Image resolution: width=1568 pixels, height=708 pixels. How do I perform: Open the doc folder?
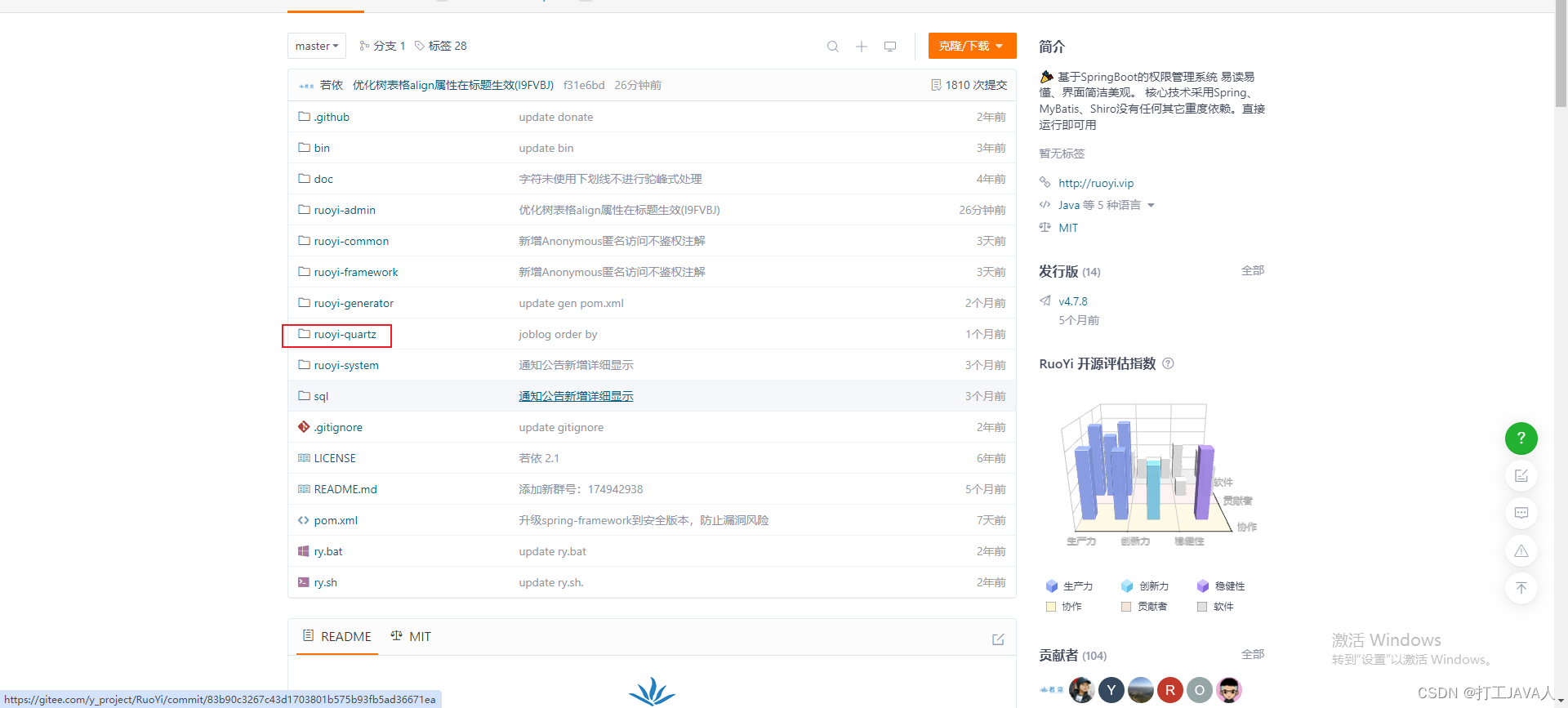[323, 179]
